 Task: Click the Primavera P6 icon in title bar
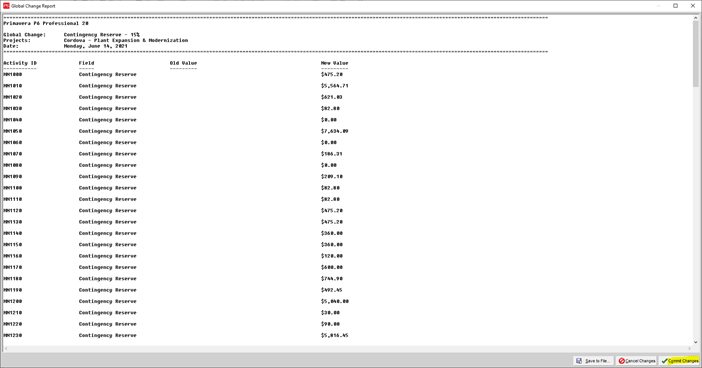click(x=6, y=6)
